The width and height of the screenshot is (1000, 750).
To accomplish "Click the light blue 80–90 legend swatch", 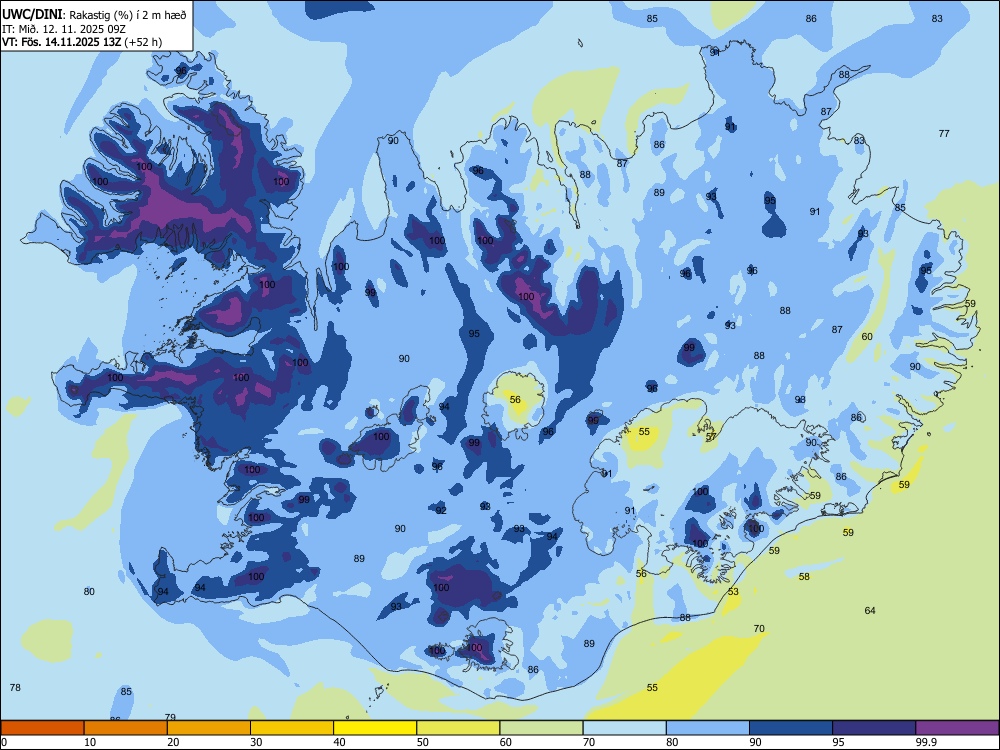I will click(708, 728).
